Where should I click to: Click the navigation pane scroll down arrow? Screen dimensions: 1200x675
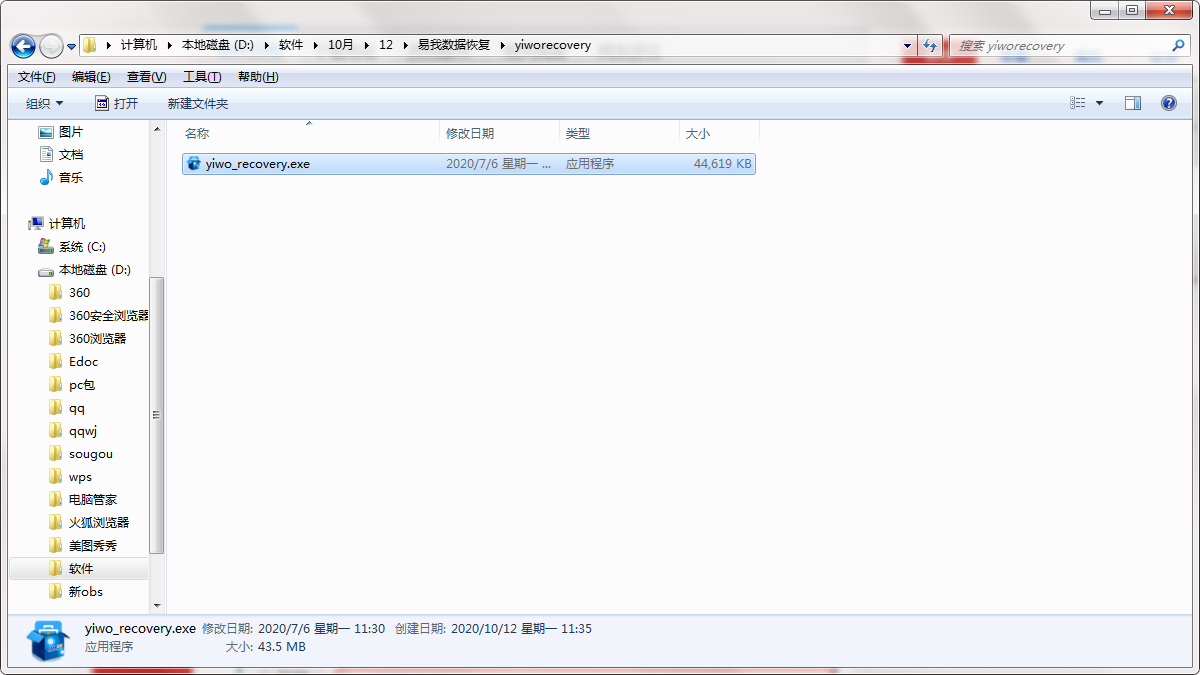[156, 606]
